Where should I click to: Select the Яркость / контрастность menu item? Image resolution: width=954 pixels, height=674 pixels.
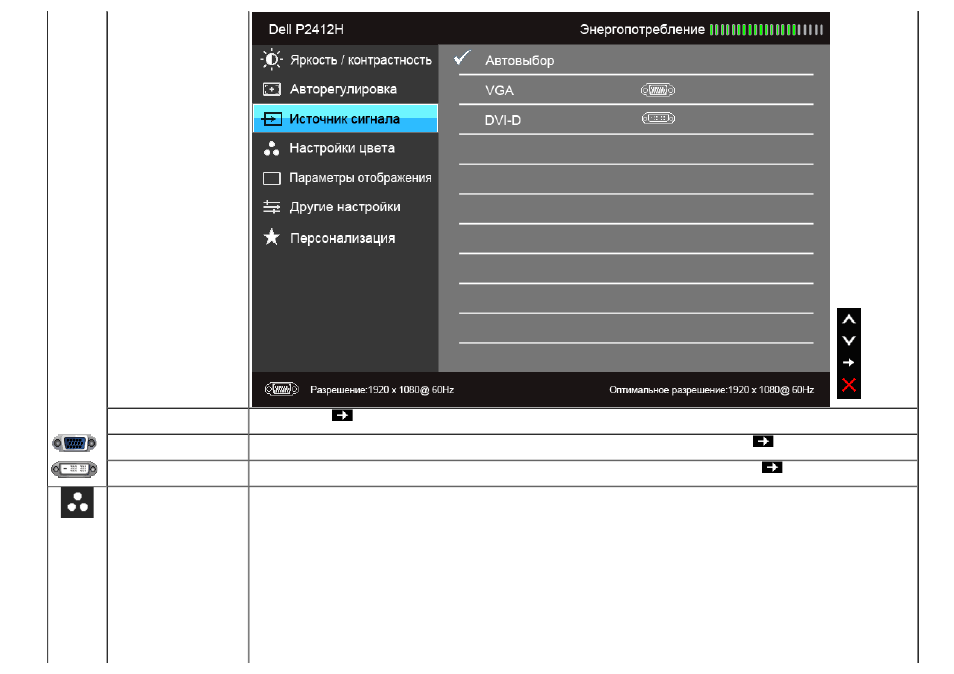(x=345, y=60)
